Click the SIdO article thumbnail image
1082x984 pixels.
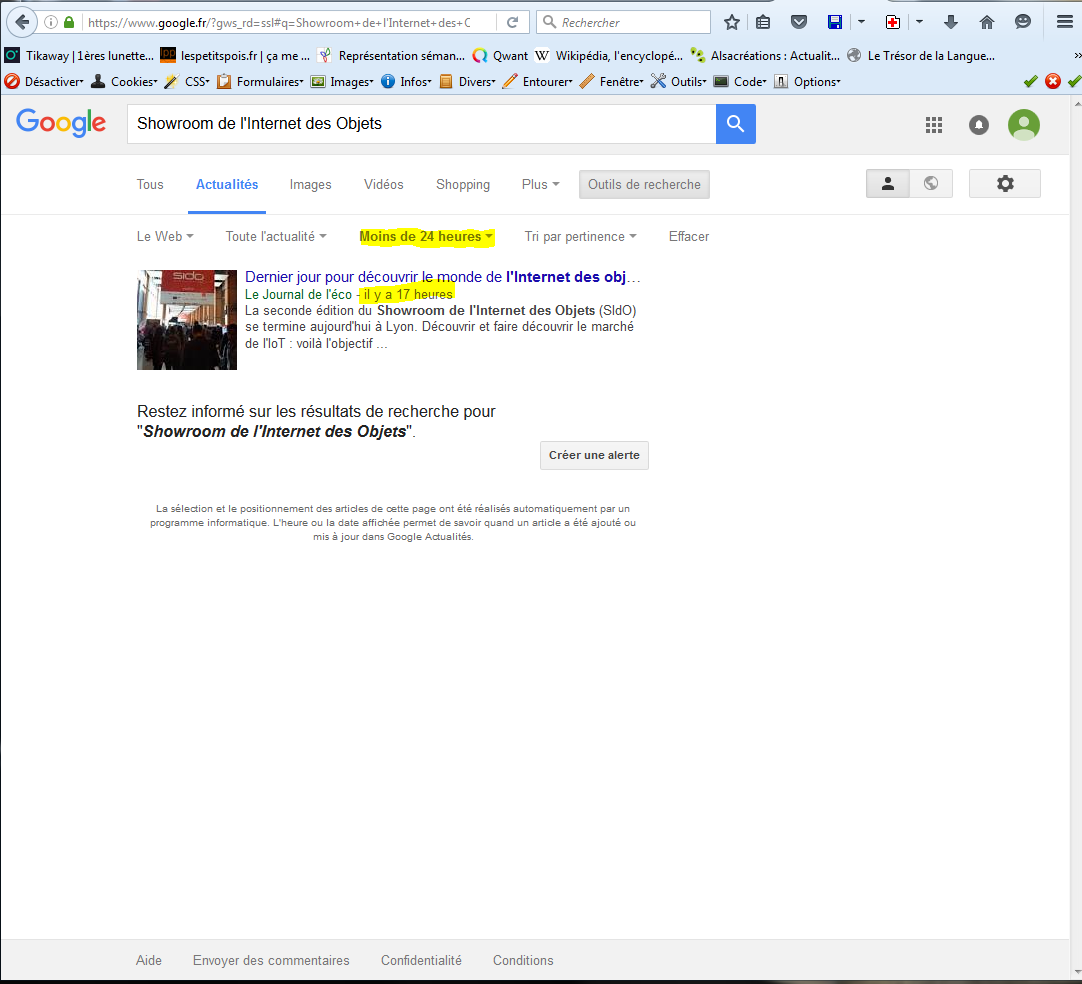187,320
